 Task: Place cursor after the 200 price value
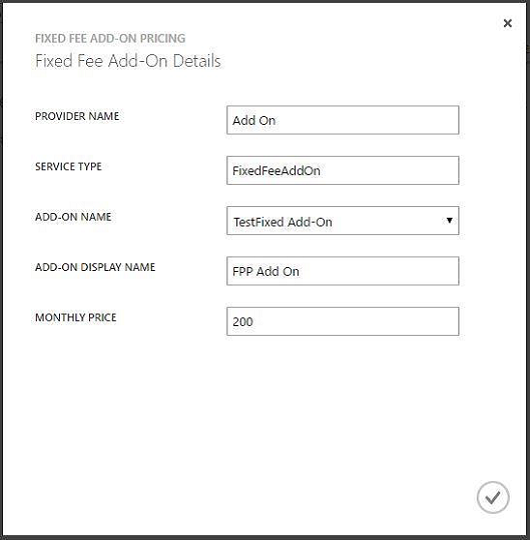[254, 322]
